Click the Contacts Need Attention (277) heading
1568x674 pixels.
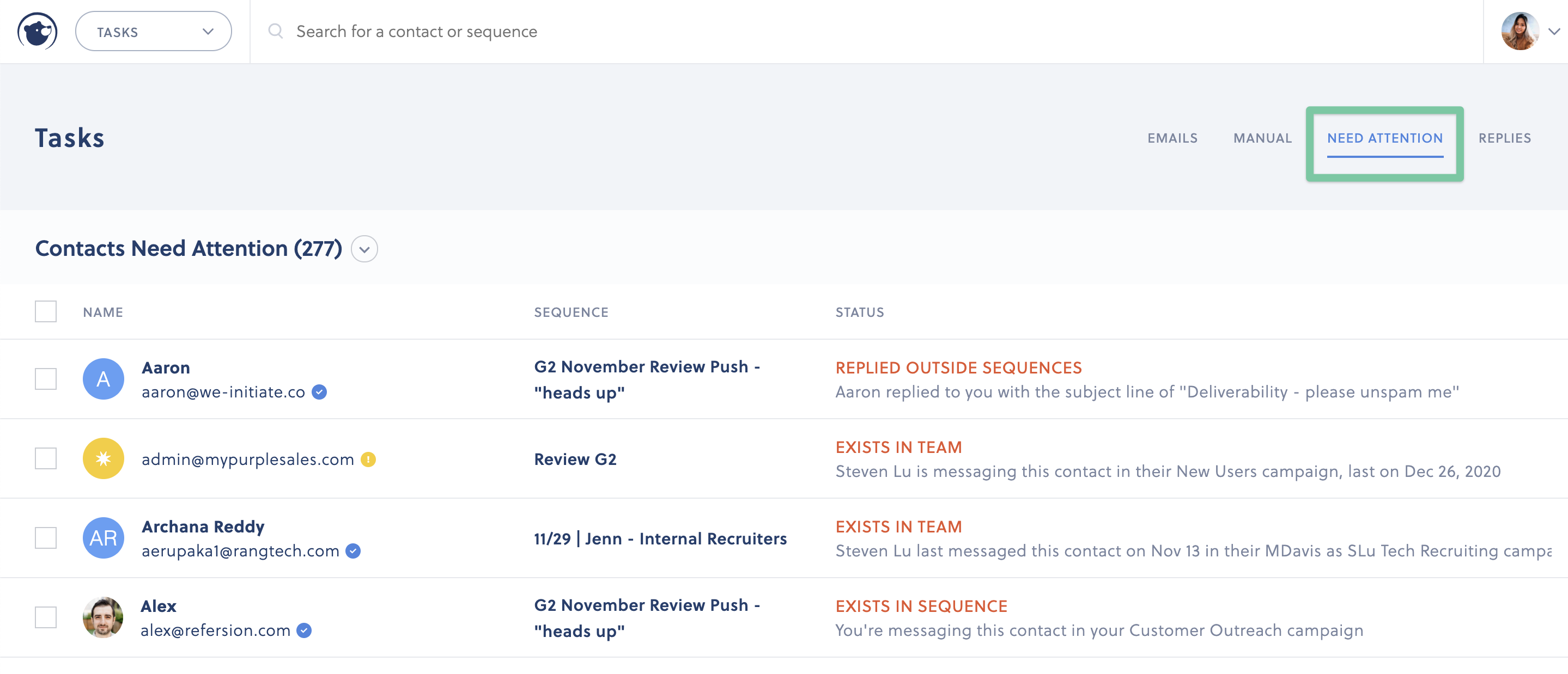(189, 249)
